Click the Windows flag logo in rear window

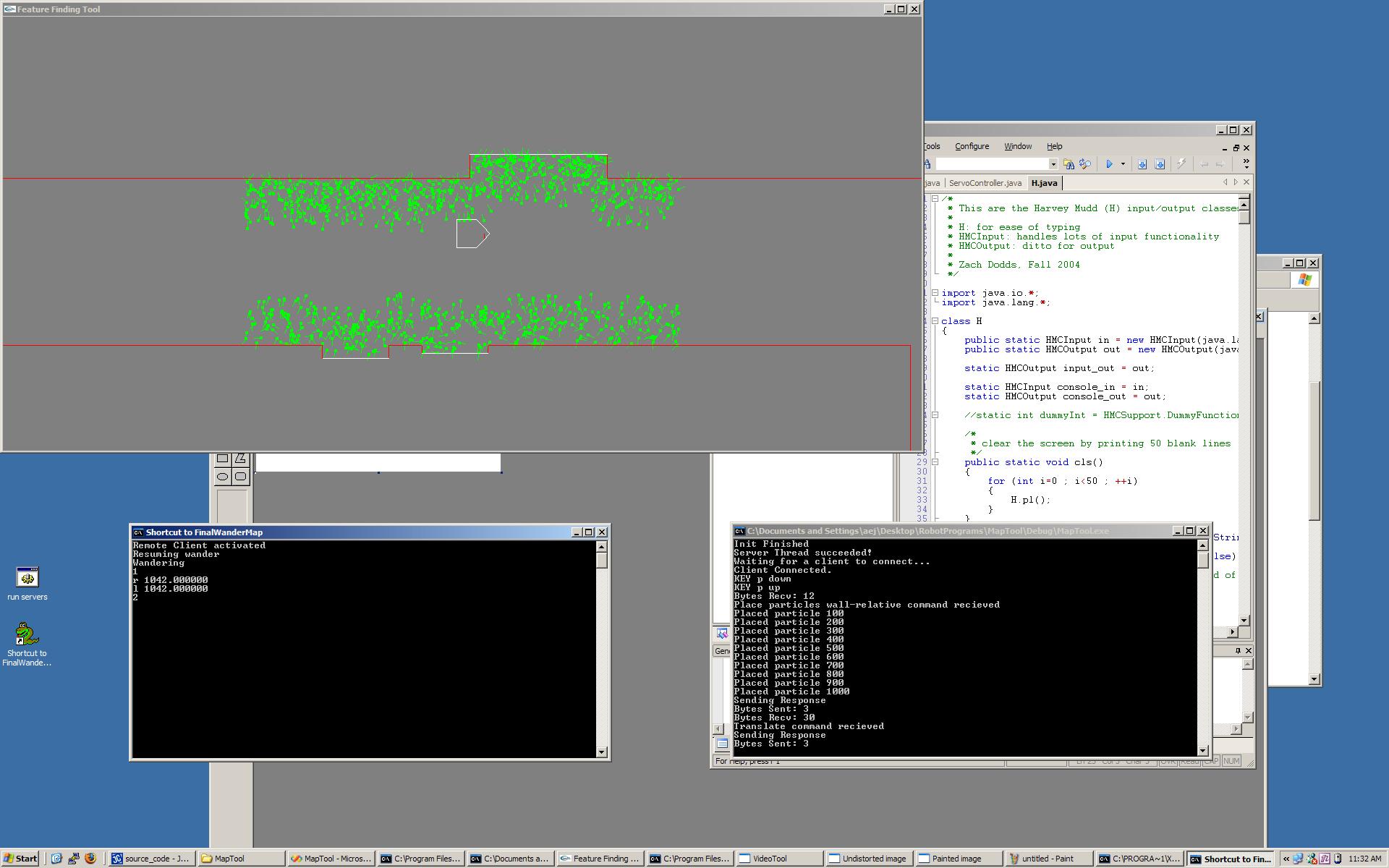click(x=1305, y=280)
